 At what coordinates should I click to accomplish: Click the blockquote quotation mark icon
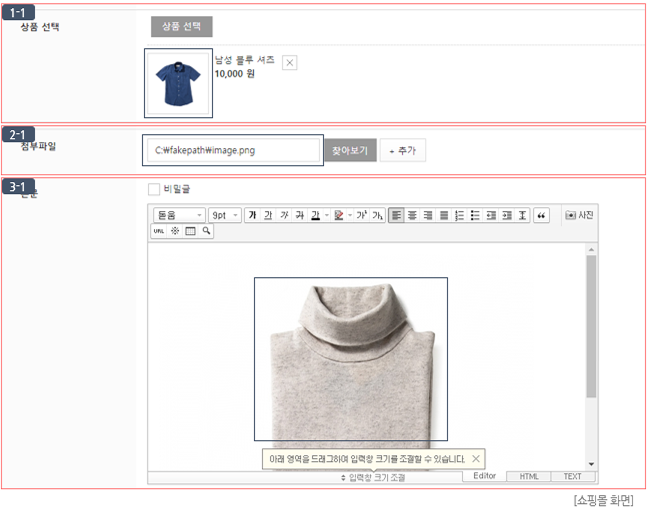(x=542, y=215)
